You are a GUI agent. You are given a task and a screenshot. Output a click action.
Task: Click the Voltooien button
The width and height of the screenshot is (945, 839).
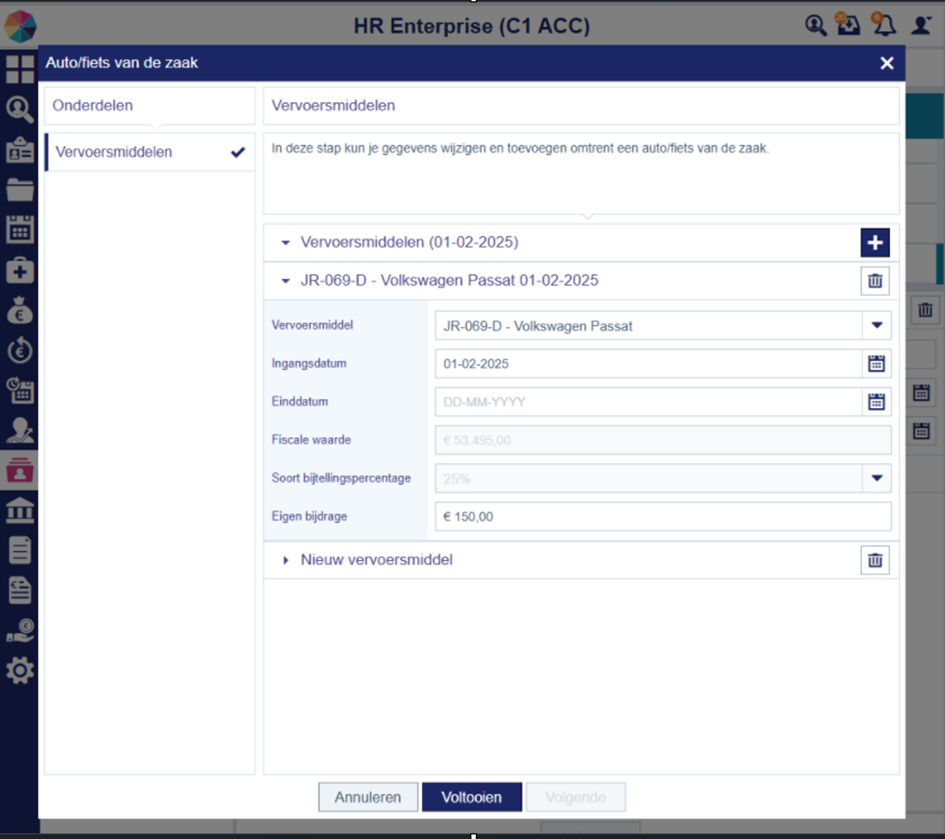pos(472,797)
